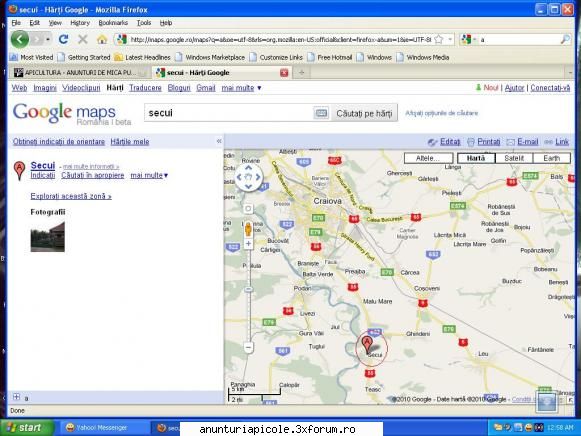581x436 pixels.
Task: Open the 'Obțineți indicații de orientare' link
Action: [x=59, y=142]
